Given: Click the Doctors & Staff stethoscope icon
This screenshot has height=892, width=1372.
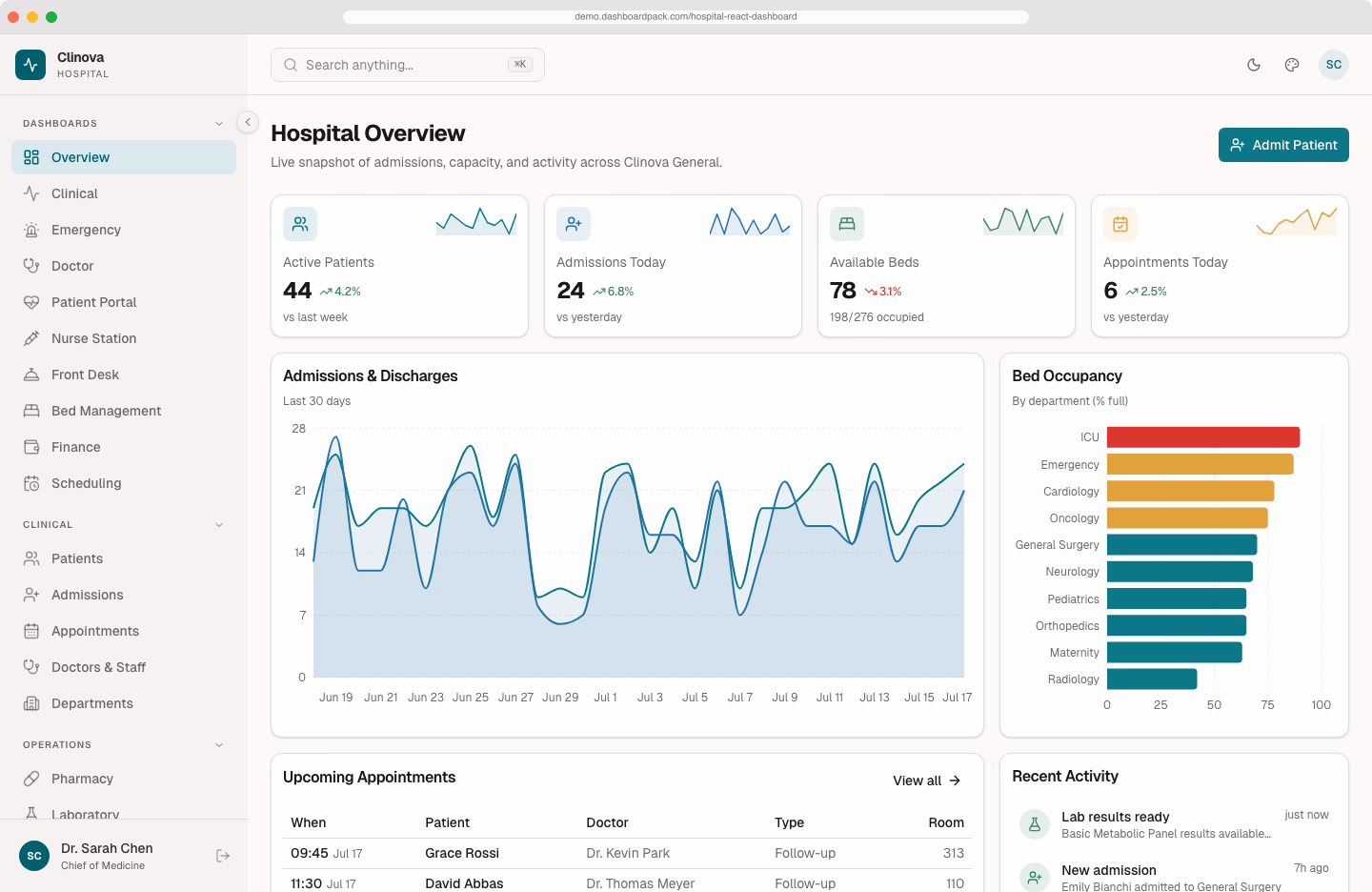Looking at the screenshot, I should [31, 667].
